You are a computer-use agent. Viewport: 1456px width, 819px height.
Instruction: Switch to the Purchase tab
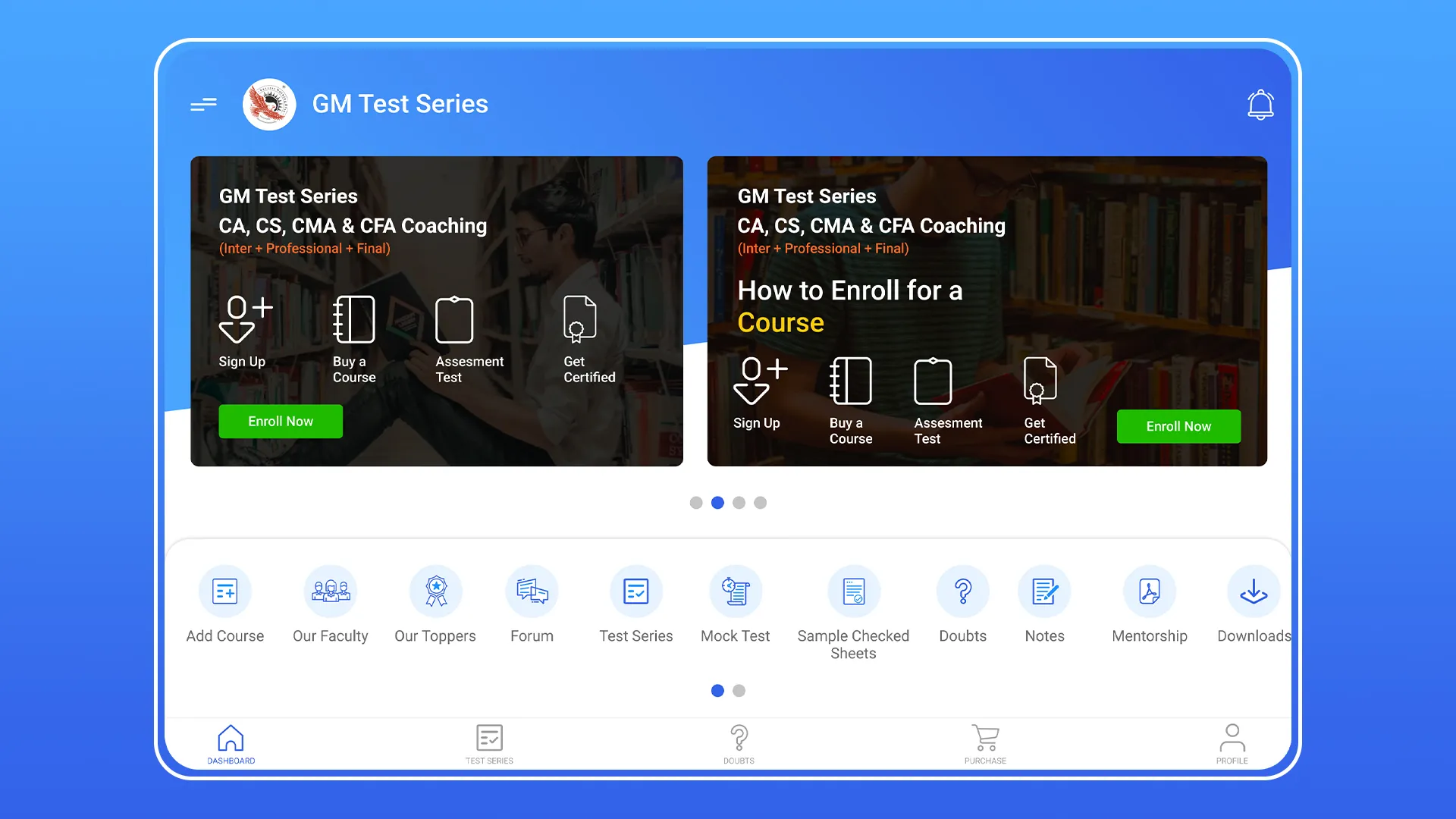(985, 744)
